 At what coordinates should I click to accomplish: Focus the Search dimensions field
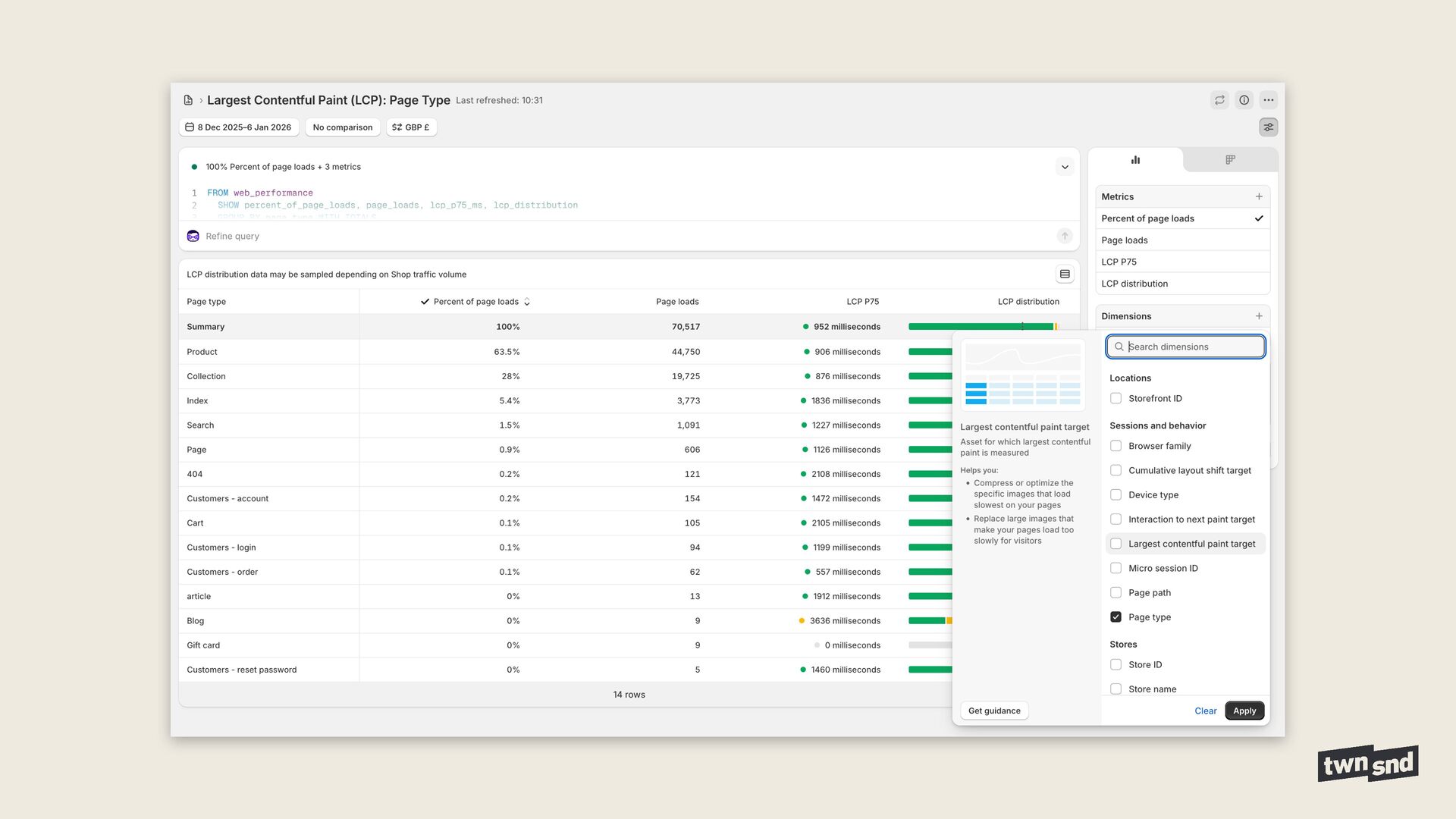(1191, 347)
